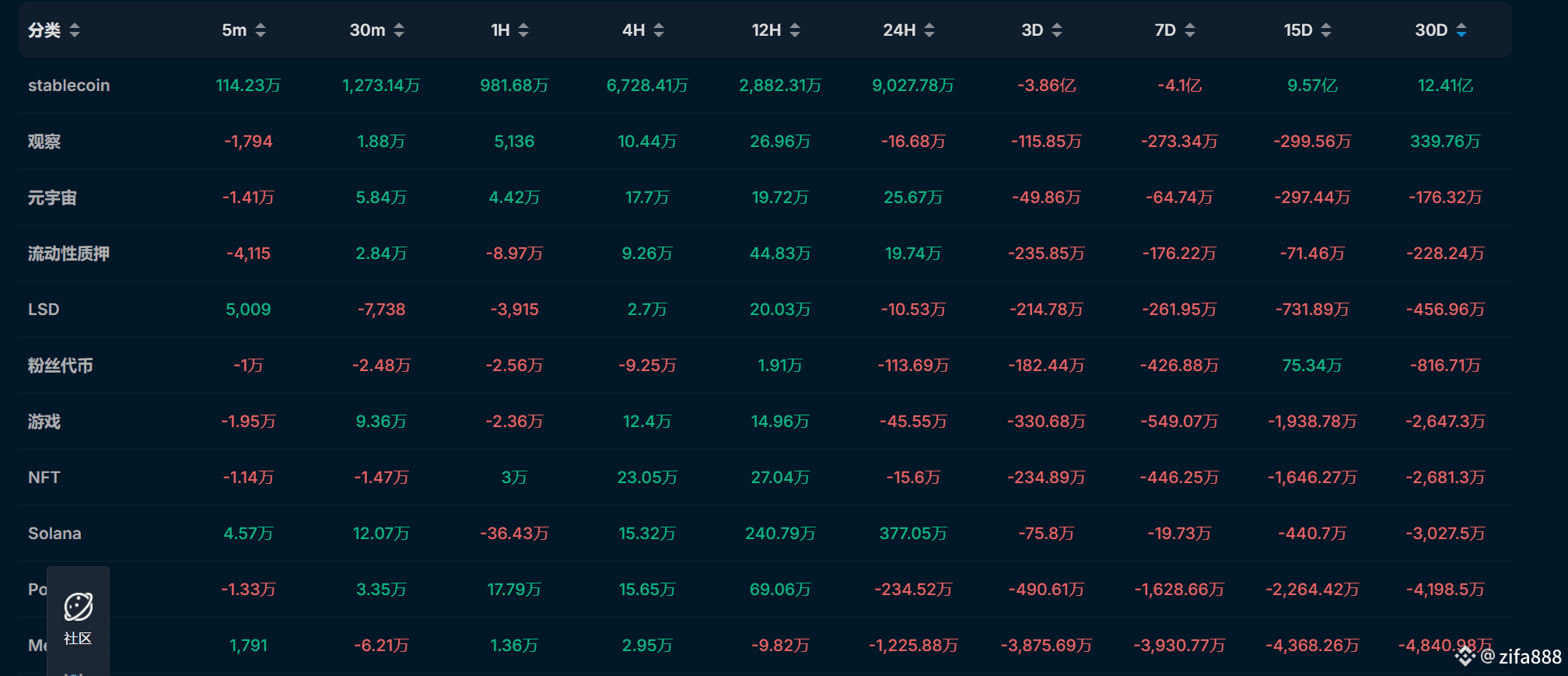Viewport: 1568px width, 676px height.
Task: Click the 30m column header label
Action: click(367, 30)
